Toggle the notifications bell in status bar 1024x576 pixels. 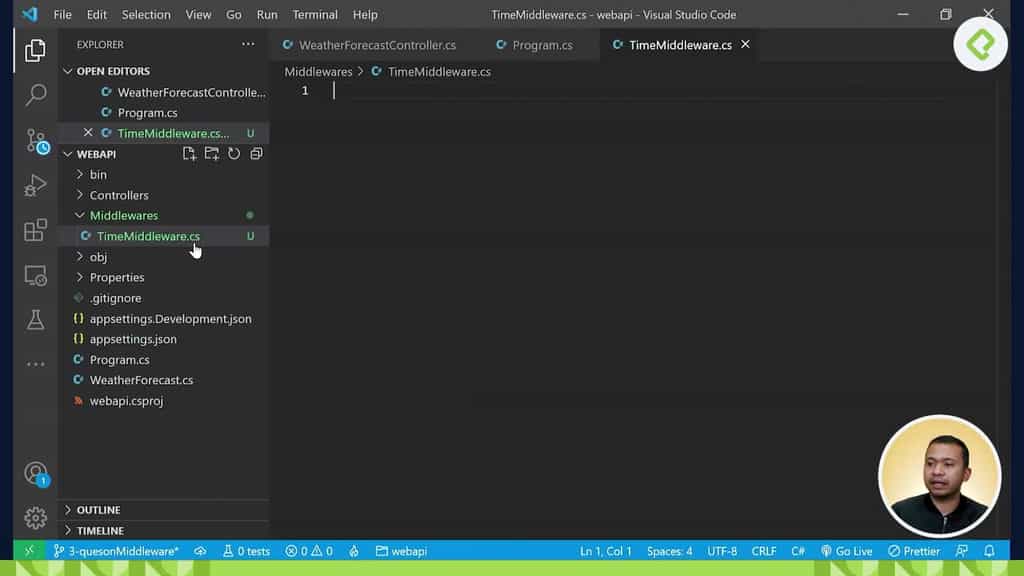990,550
